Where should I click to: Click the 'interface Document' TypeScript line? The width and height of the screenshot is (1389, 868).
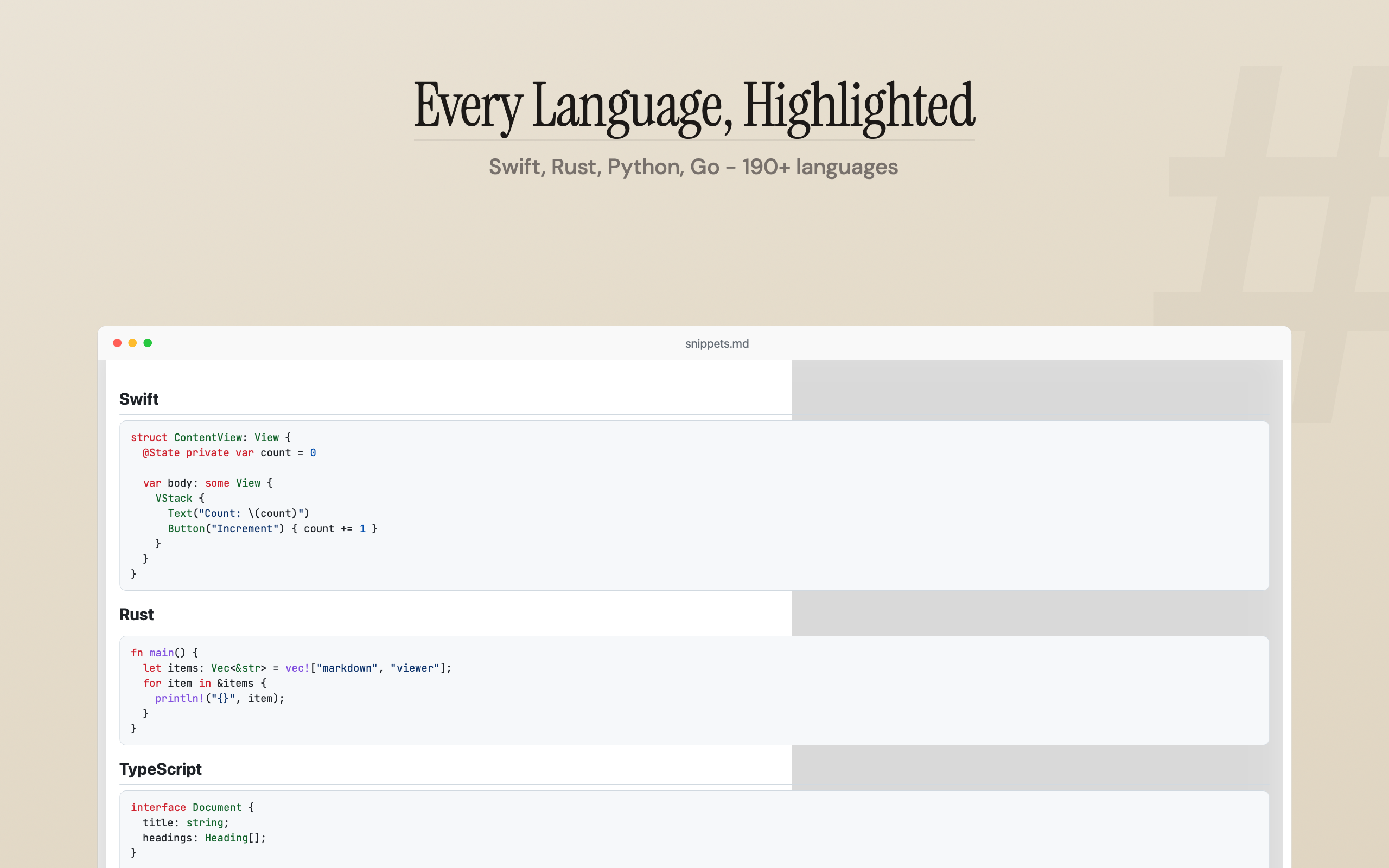click(192, 808)
